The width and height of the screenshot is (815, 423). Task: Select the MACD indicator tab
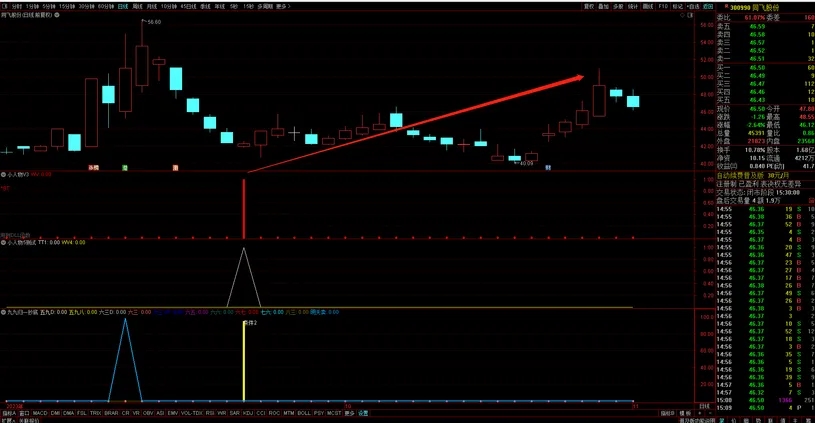tap(39, 412)
